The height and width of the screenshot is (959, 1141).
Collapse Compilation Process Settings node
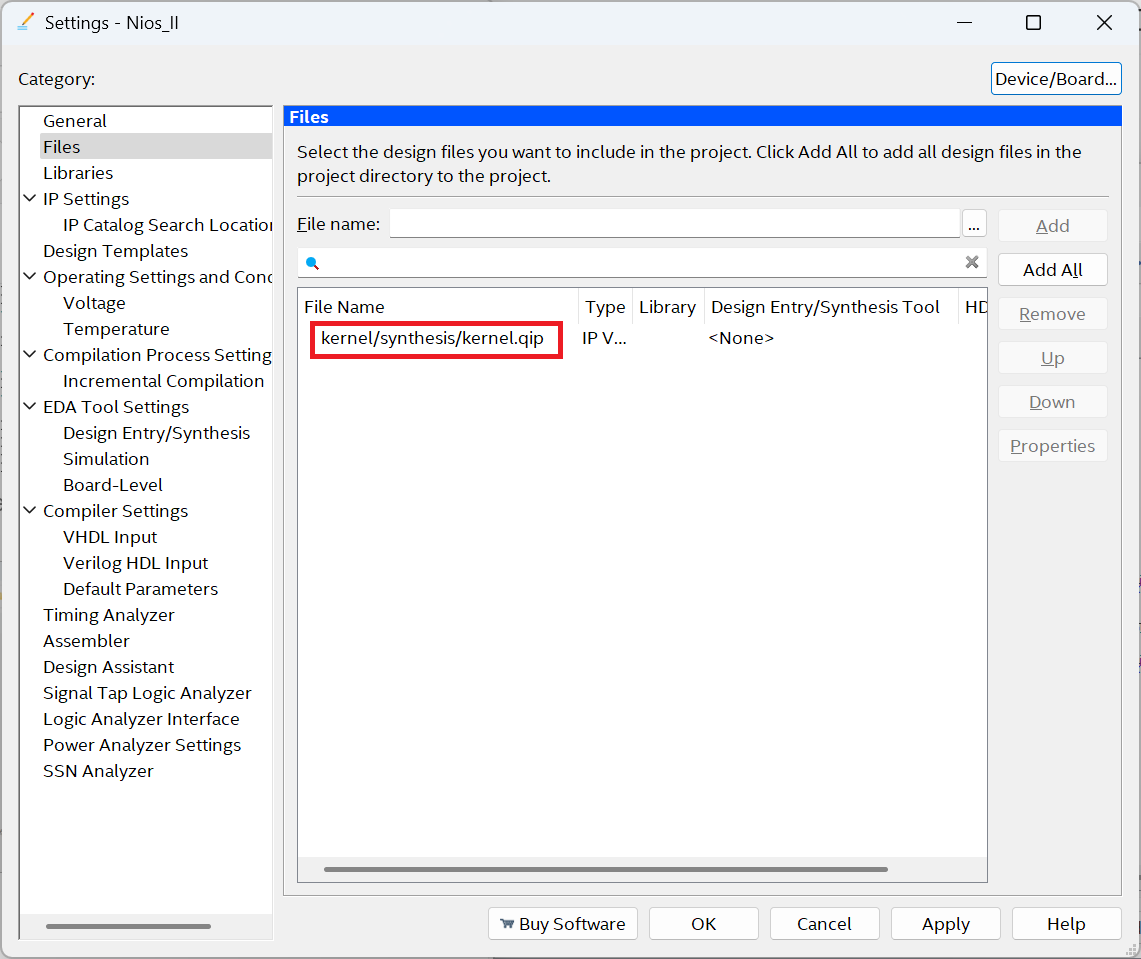[30, 354]
